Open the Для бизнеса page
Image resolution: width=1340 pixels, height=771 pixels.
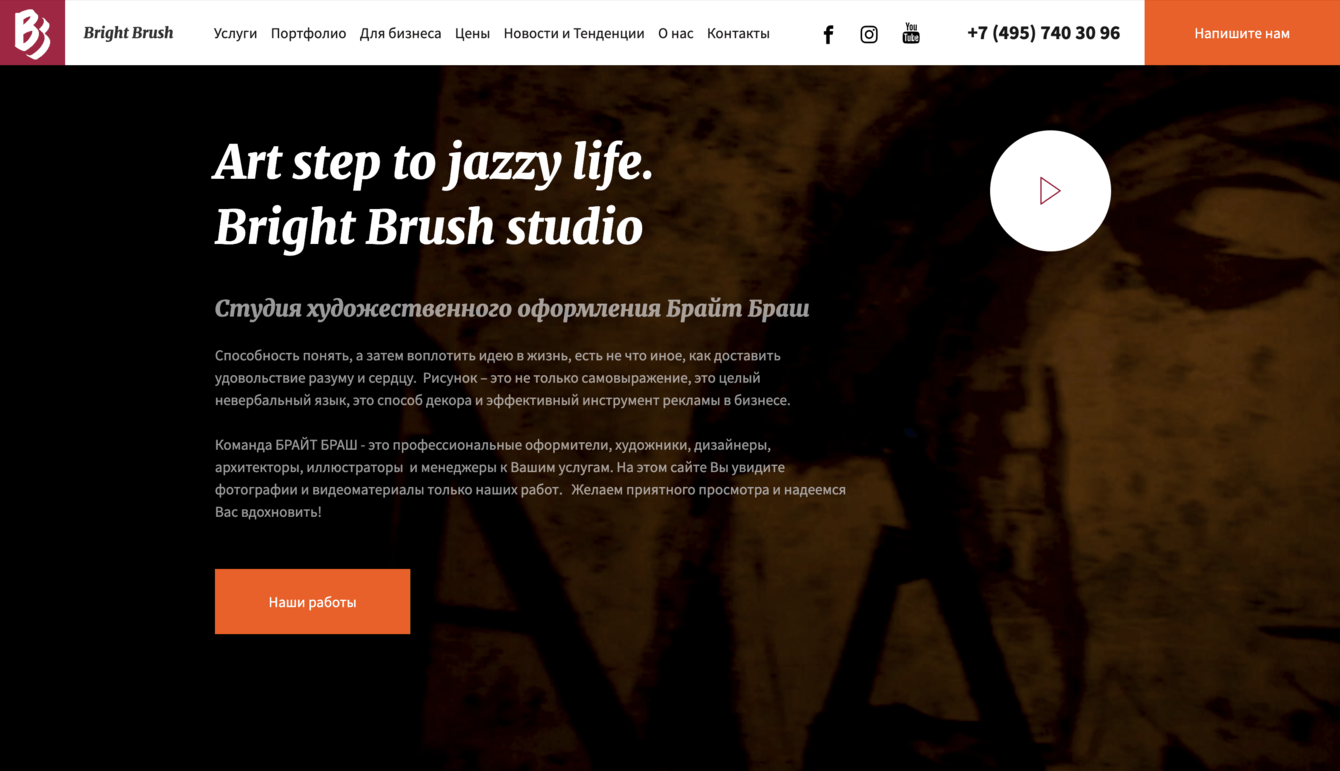tap(400, 33)
